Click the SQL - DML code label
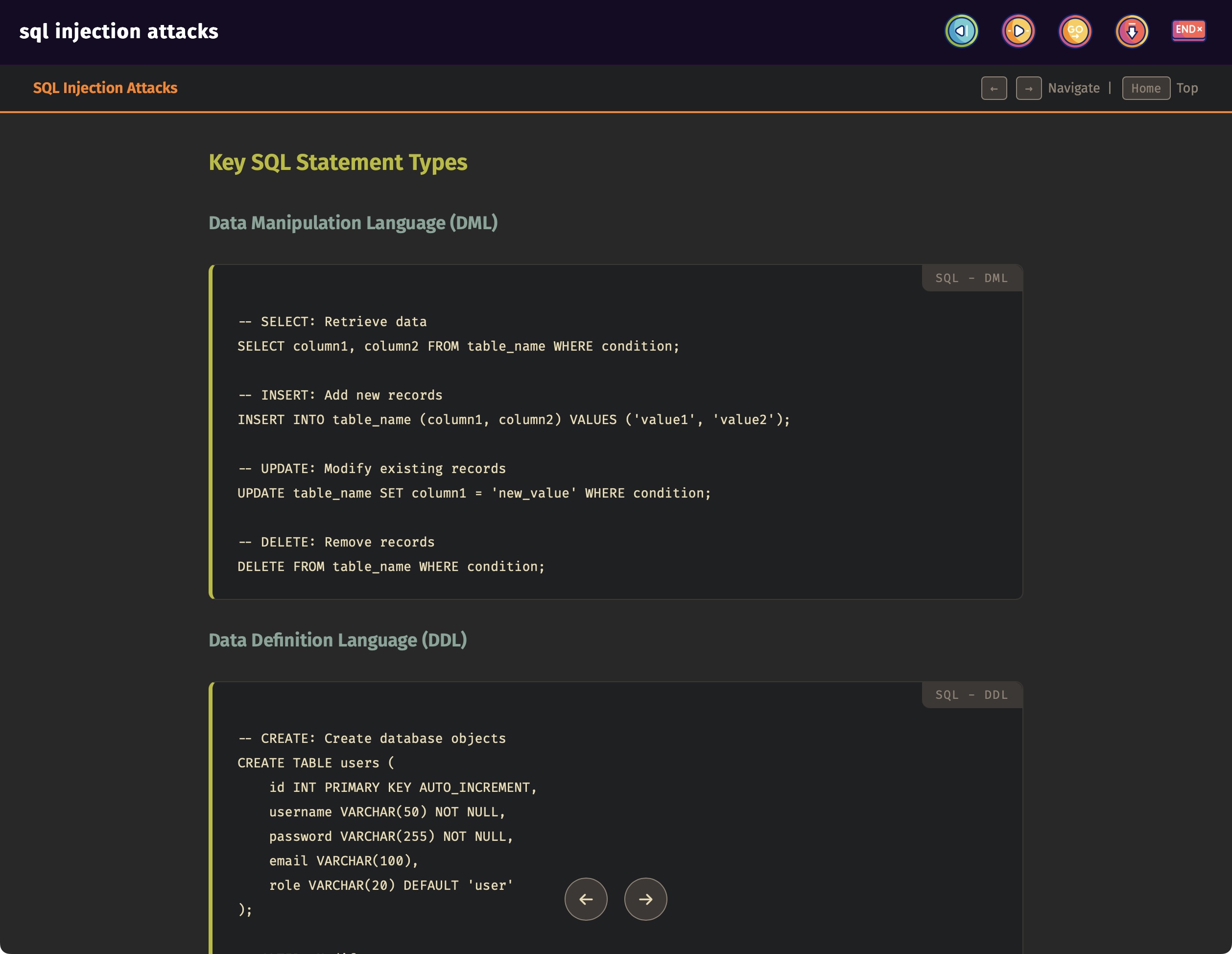The image size is (1232, 954). tap(971, 278)
